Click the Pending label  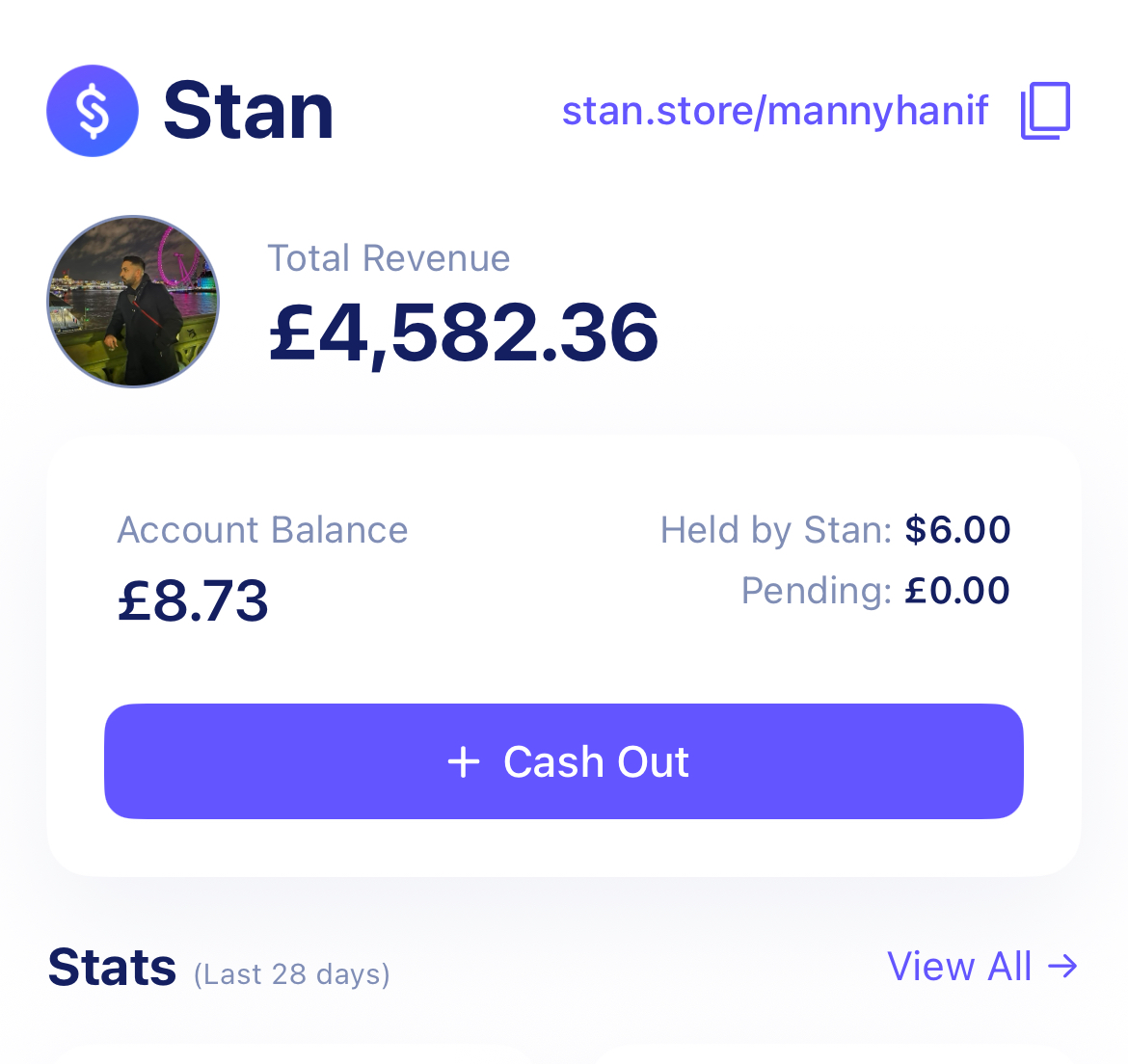(x=816, y=590)
